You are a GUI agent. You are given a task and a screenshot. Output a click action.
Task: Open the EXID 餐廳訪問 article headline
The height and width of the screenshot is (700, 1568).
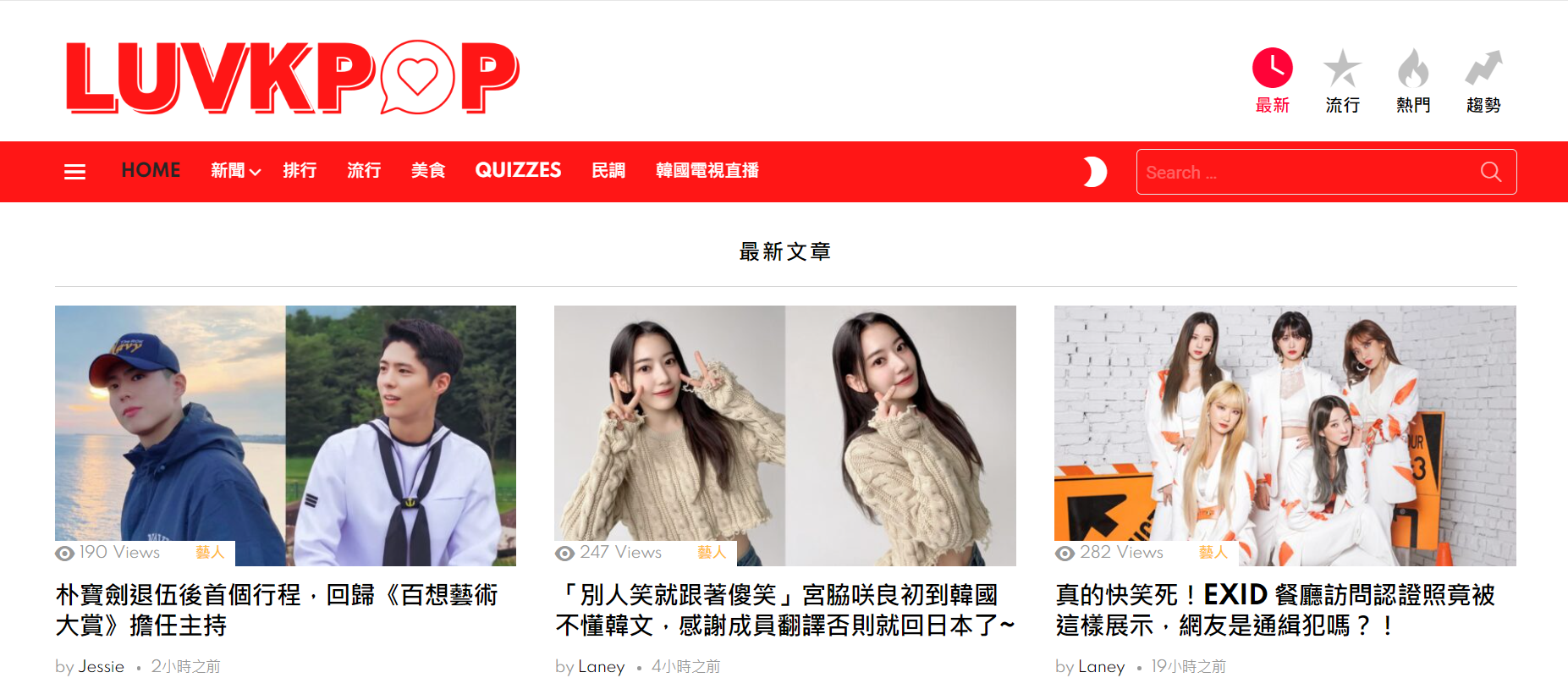(1275, 609)
